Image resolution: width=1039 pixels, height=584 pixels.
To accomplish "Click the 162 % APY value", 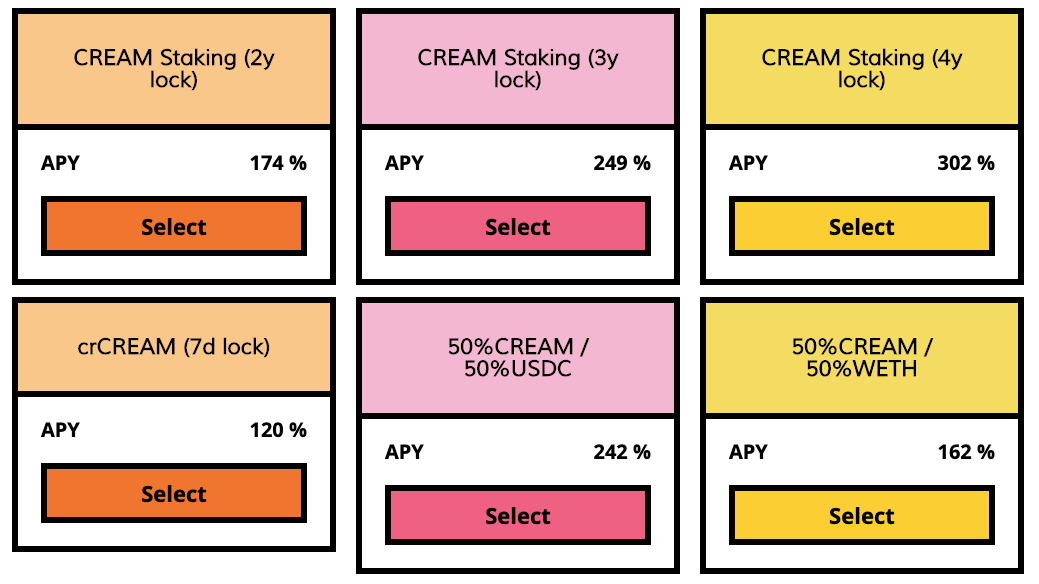I will click(x=965, y=452).
